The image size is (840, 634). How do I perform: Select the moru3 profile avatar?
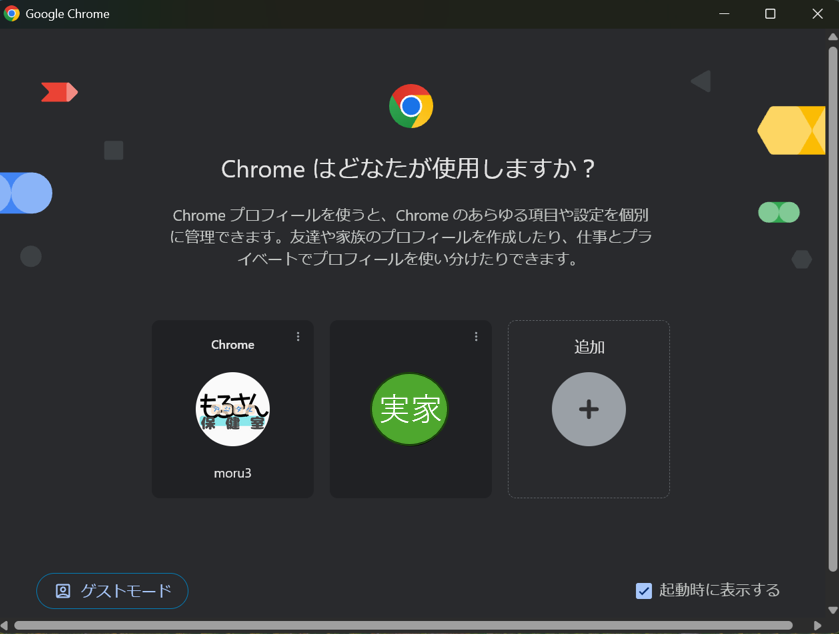232,409
